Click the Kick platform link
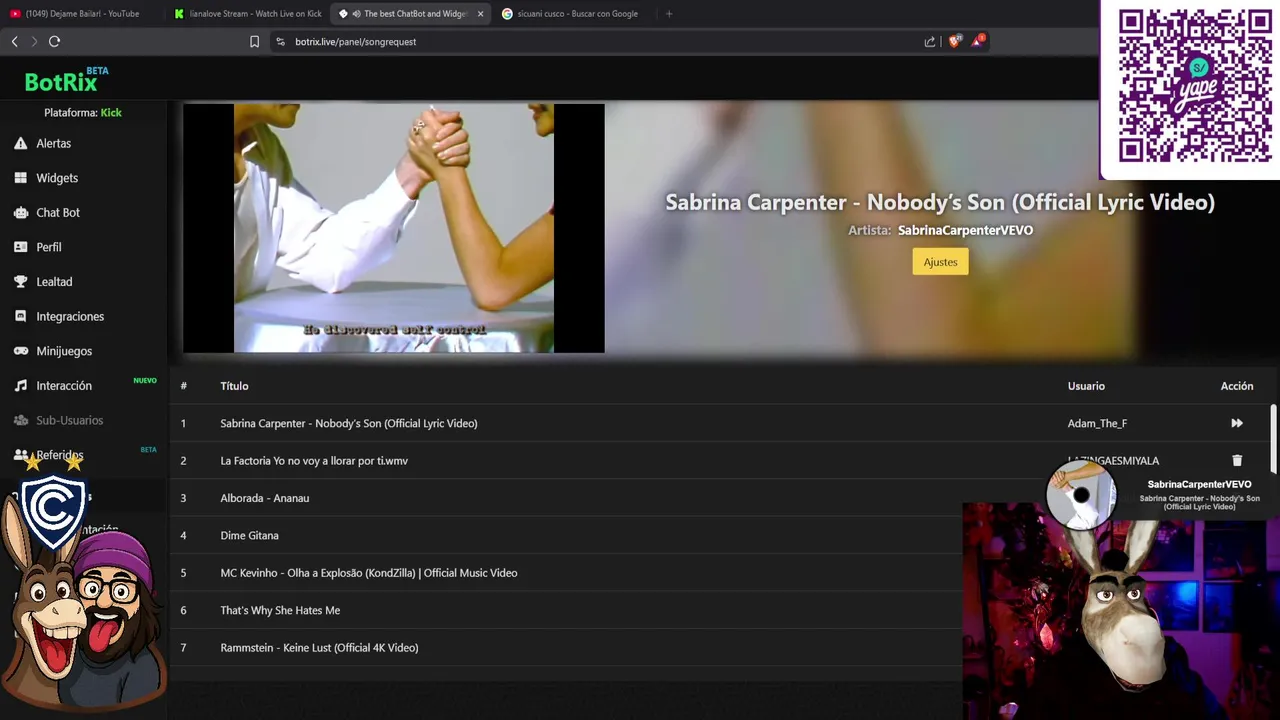The height and width of the screenshot is (720, 1280). click(x=111, y=113)
